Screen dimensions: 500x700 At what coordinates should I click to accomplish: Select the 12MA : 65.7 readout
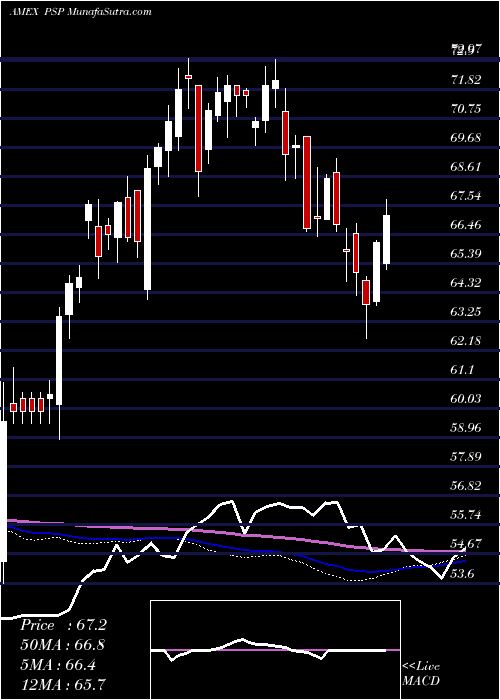pos(63,684)
